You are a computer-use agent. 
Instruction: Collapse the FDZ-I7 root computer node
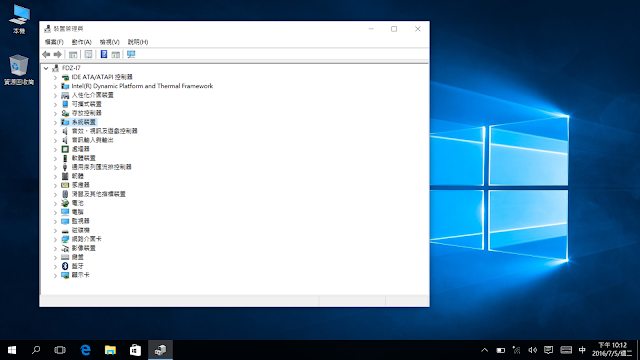tap(46, 68)
